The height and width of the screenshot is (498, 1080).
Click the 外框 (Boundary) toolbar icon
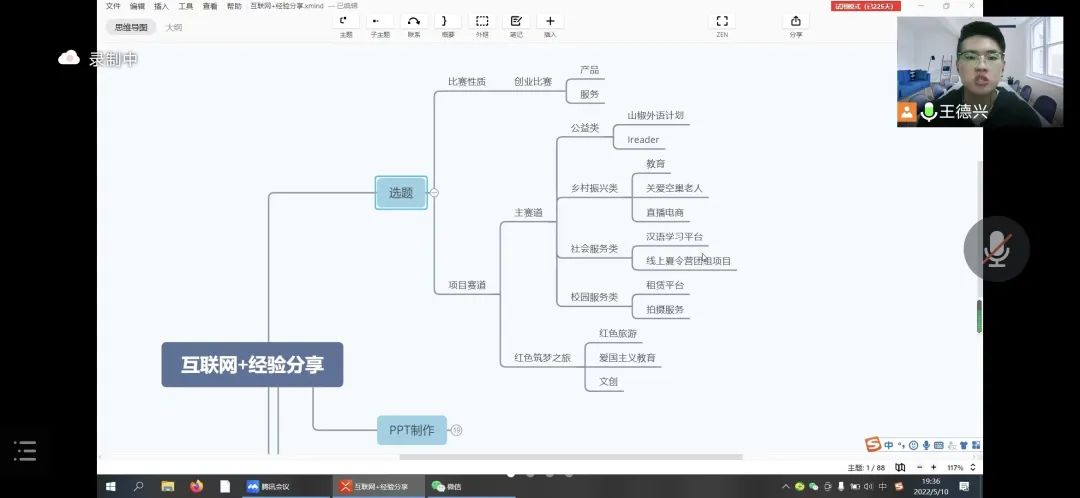[482, 21]
